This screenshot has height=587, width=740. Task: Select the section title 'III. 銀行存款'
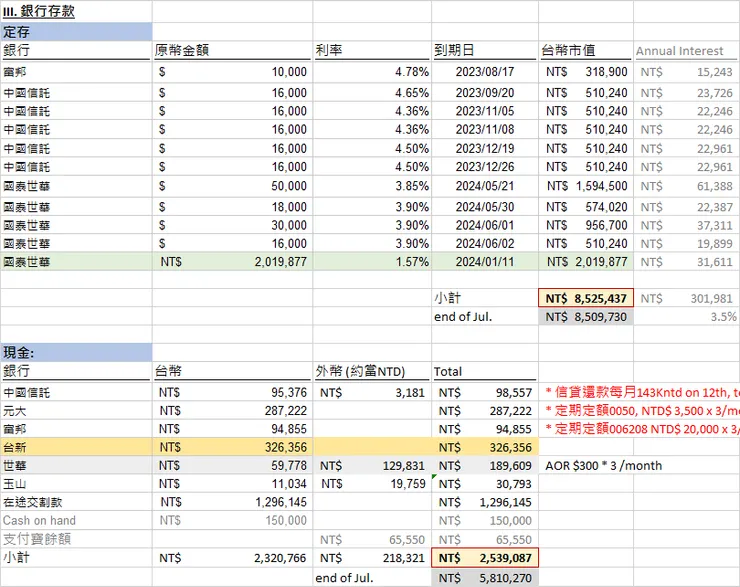coord(39,11)
